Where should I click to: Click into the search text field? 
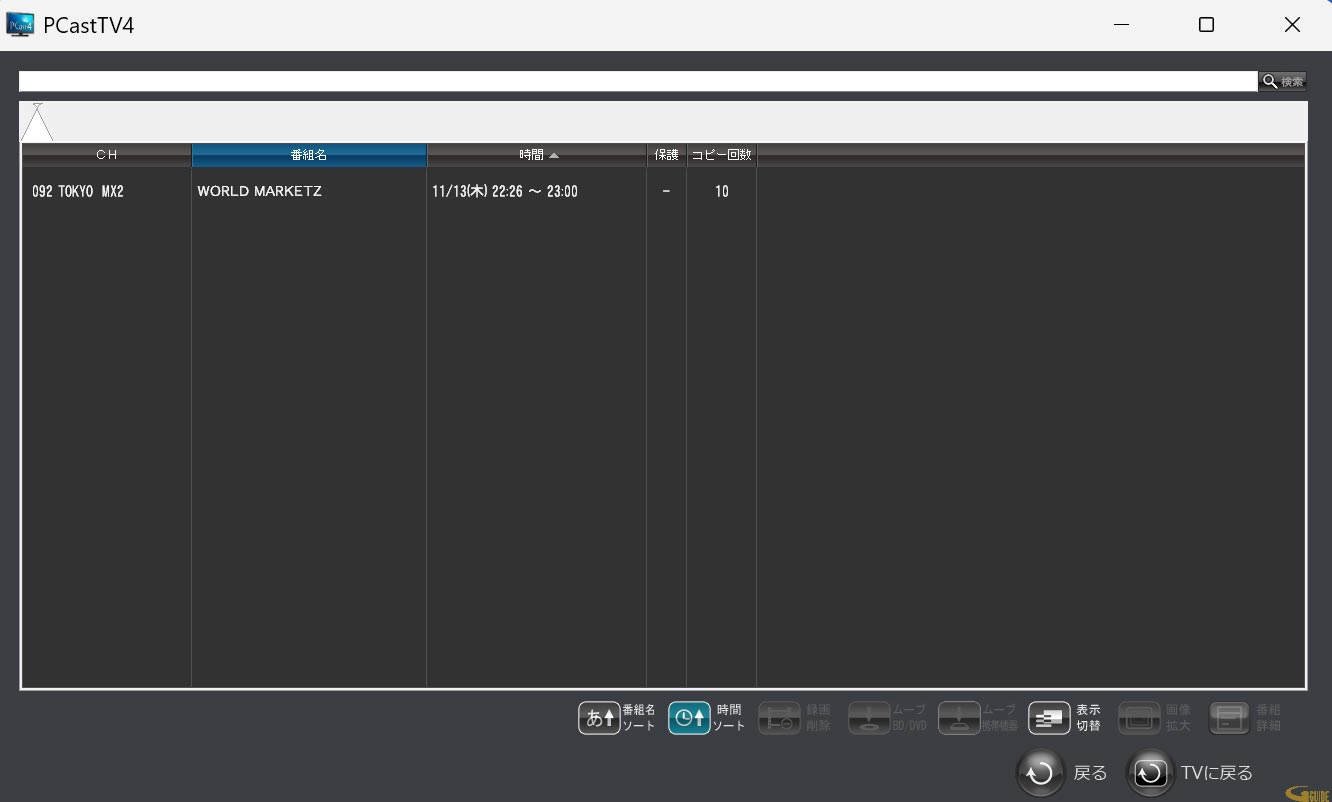(637, 82)
